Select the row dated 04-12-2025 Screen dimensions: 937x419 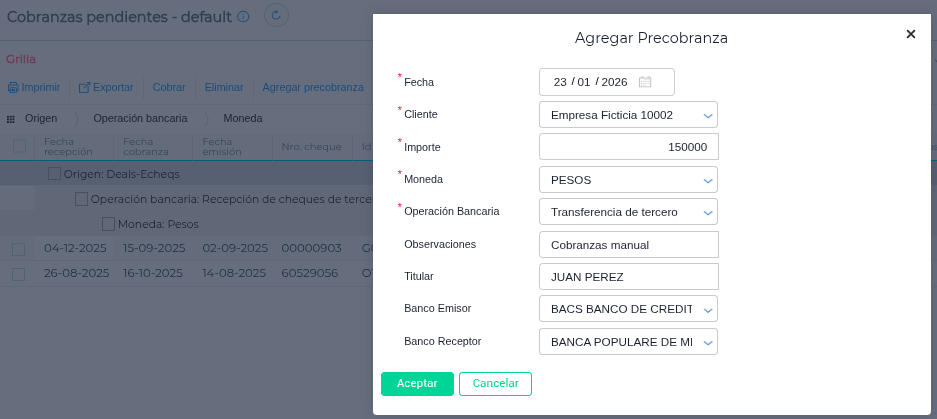point(19,248)
